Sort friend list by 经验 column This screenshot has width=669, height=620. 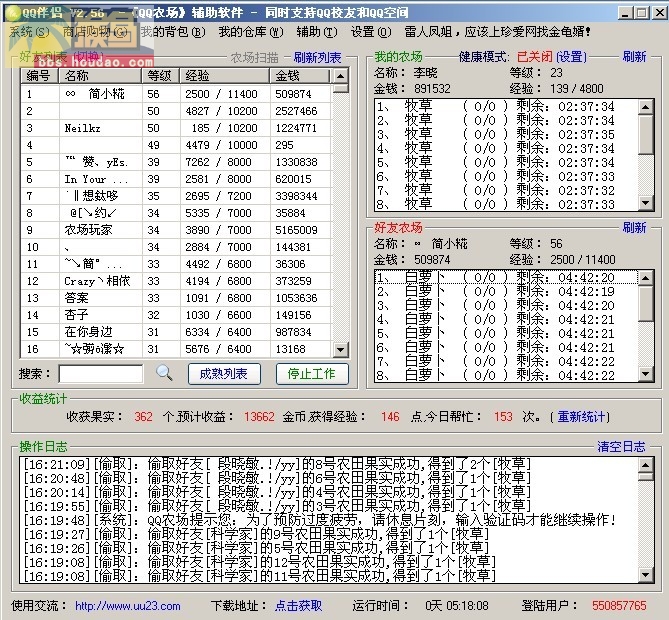[x=225, y=76]
